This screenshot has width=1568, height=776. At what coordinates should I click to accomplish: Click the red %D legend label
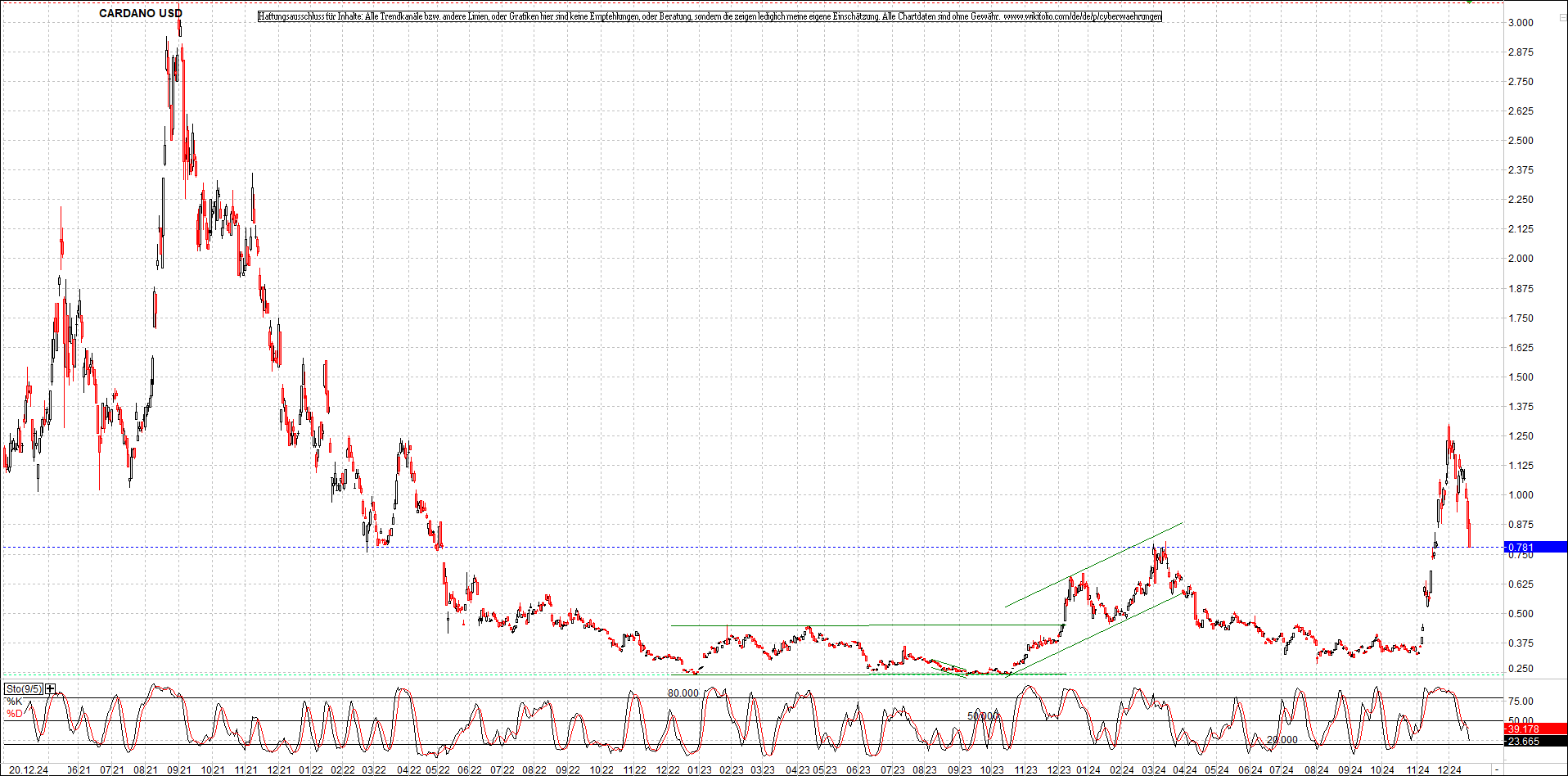15,714
